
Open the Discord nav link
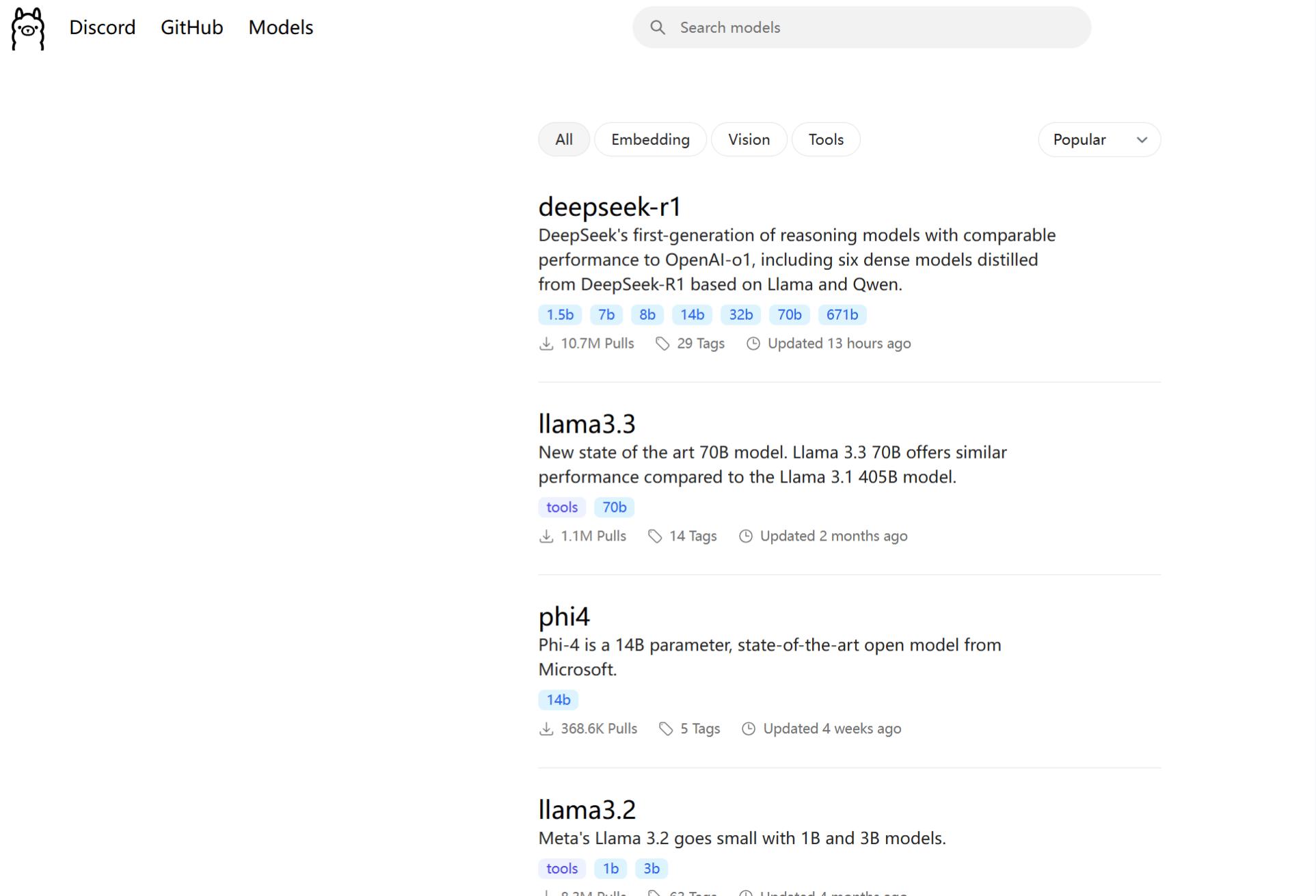pos(103,27)
